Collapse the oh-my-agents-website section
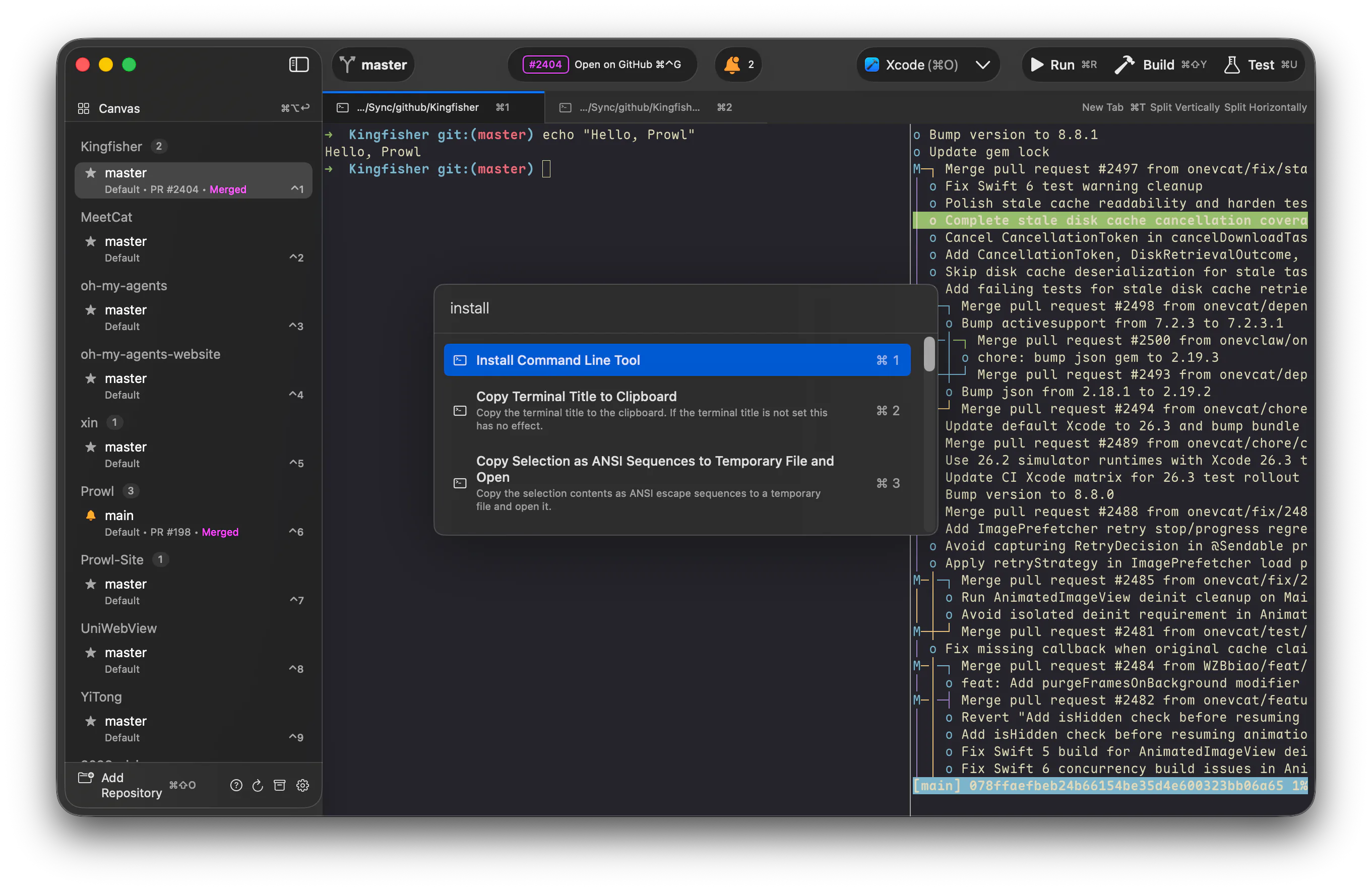Viewport: 1372px width, 891px height. pyautogui.click(x=151, y=354)
